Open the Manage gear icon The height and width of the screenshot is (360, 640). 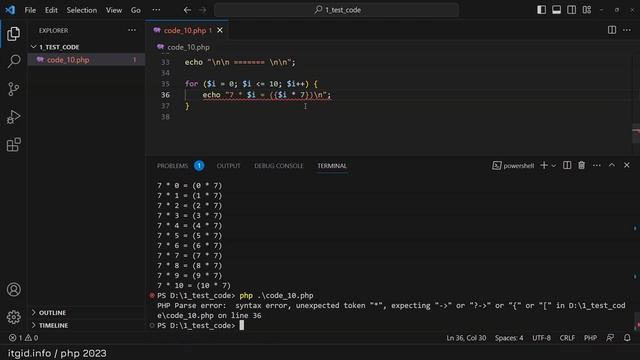point(13,317)
